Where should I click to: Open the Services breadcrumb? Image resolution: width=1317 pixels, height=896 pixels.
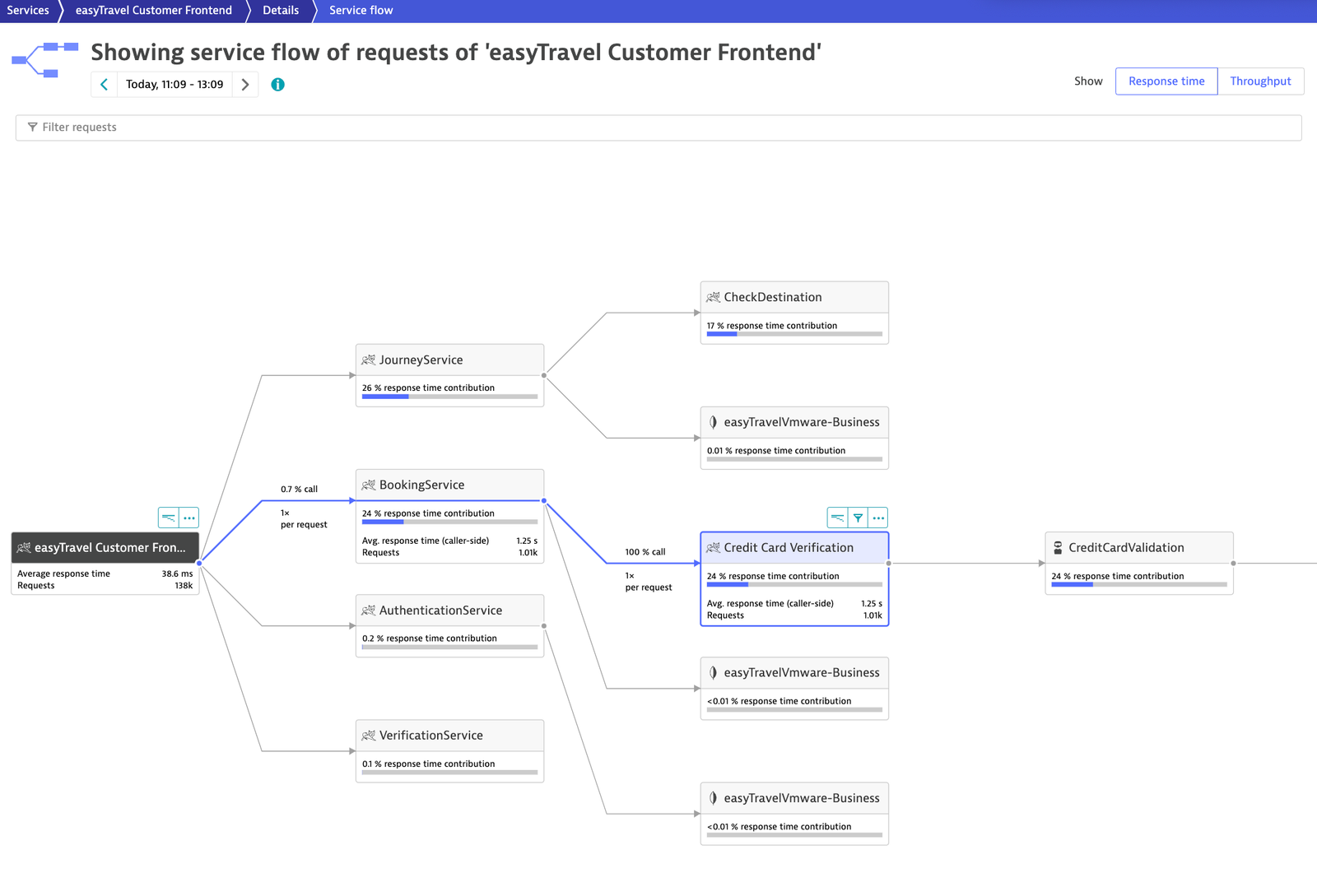[x=28, y=11]
